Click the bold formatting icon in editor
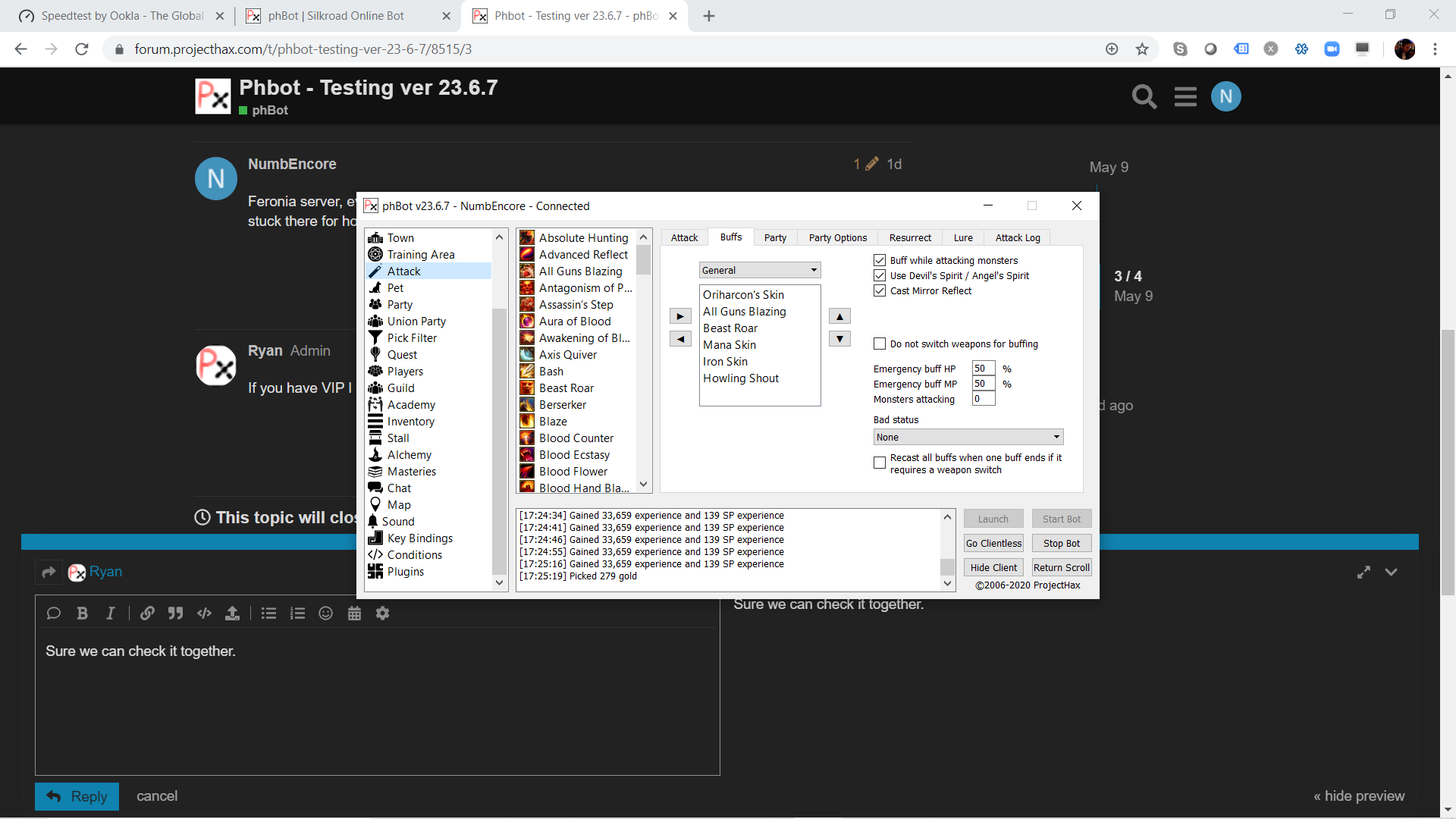The height and width of the screenshot is (819, 1456). pos(82,613)
